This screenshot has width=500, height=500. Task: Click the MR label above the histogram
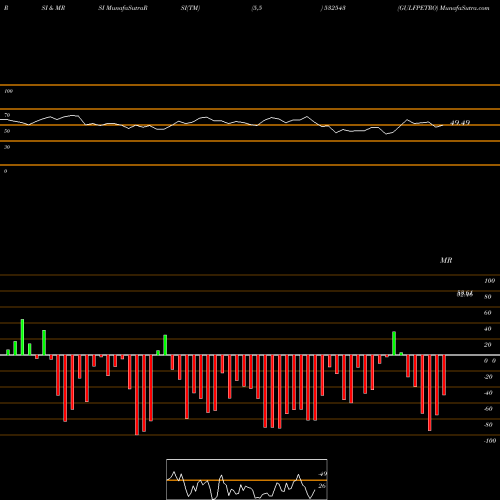446,260
